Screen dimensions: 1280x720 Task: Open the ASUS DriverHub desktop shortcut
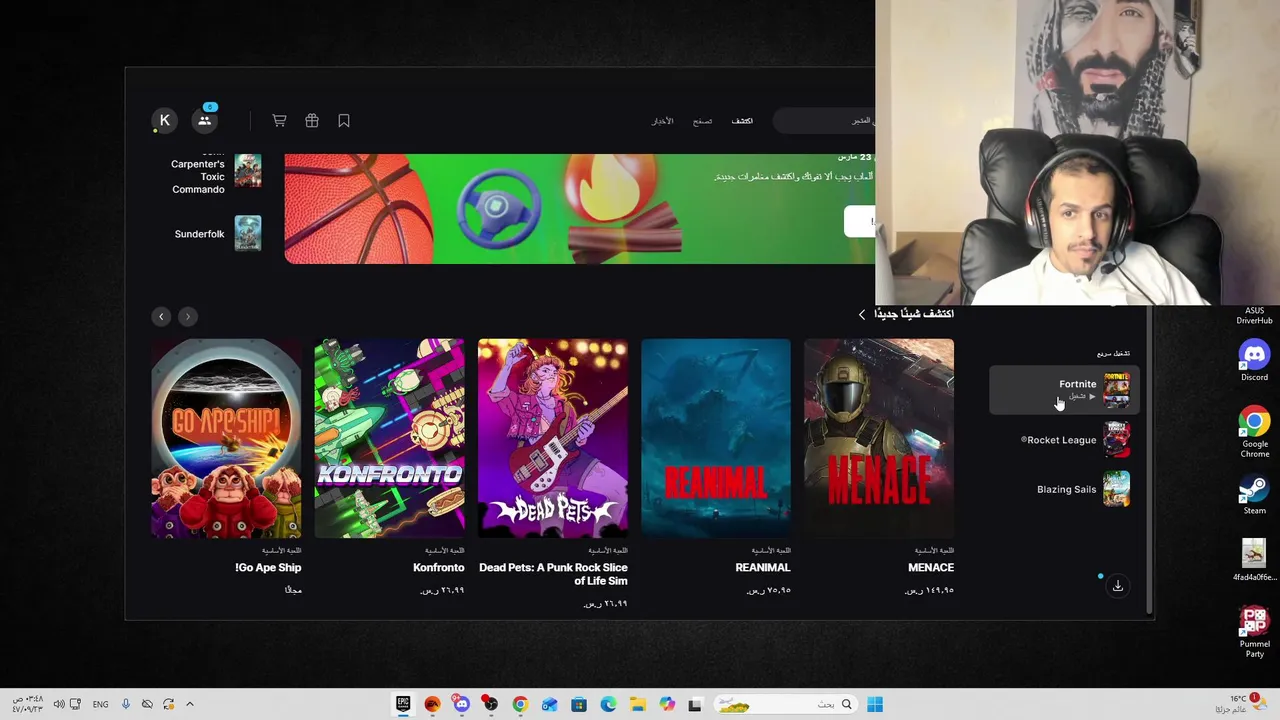1254,315
